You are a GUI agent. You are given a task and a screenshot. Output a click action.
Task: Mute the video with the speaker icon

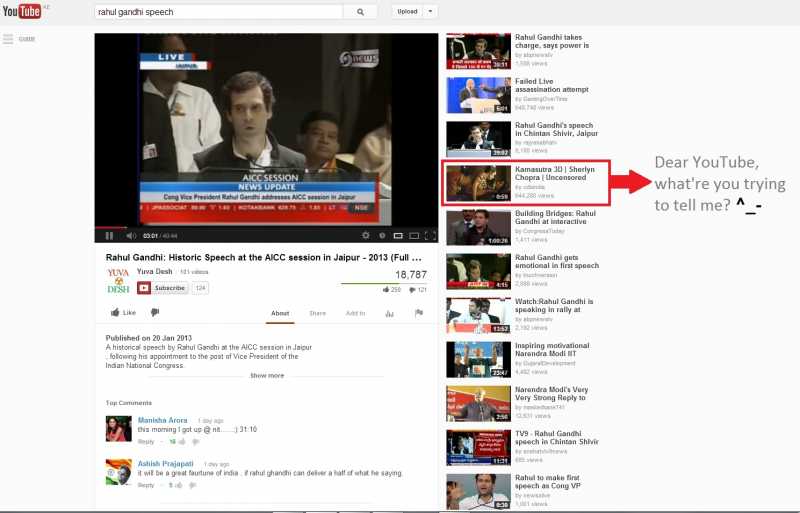(x=131, y=235)
